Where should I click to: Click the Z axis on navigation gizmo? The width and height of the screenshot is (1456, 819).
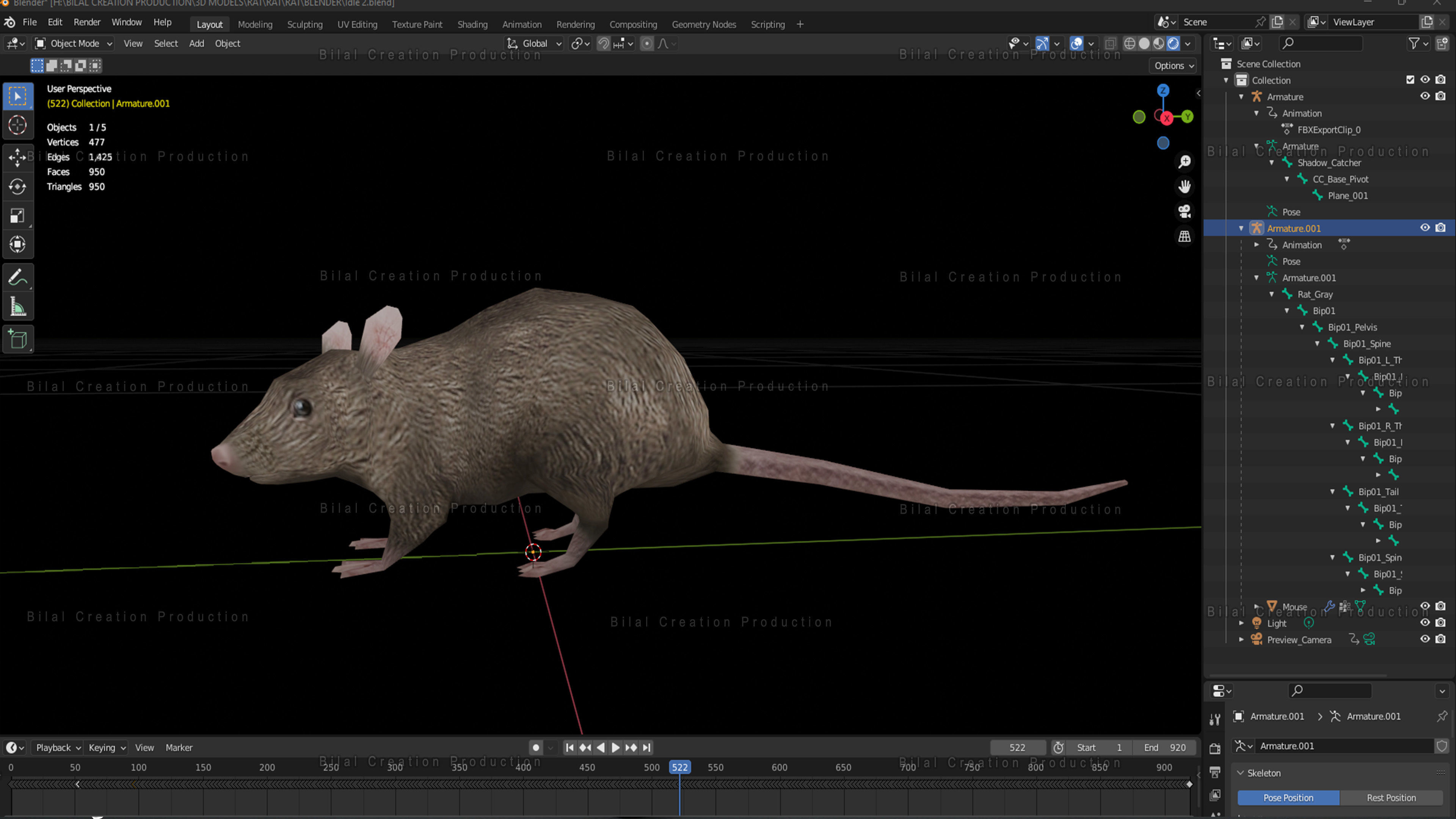point(1163,91)
